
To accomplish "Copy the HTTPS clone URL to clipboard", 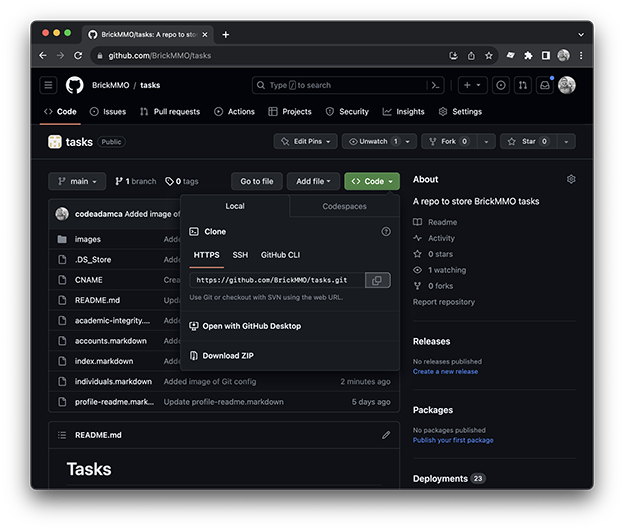I will pos(377,280).
